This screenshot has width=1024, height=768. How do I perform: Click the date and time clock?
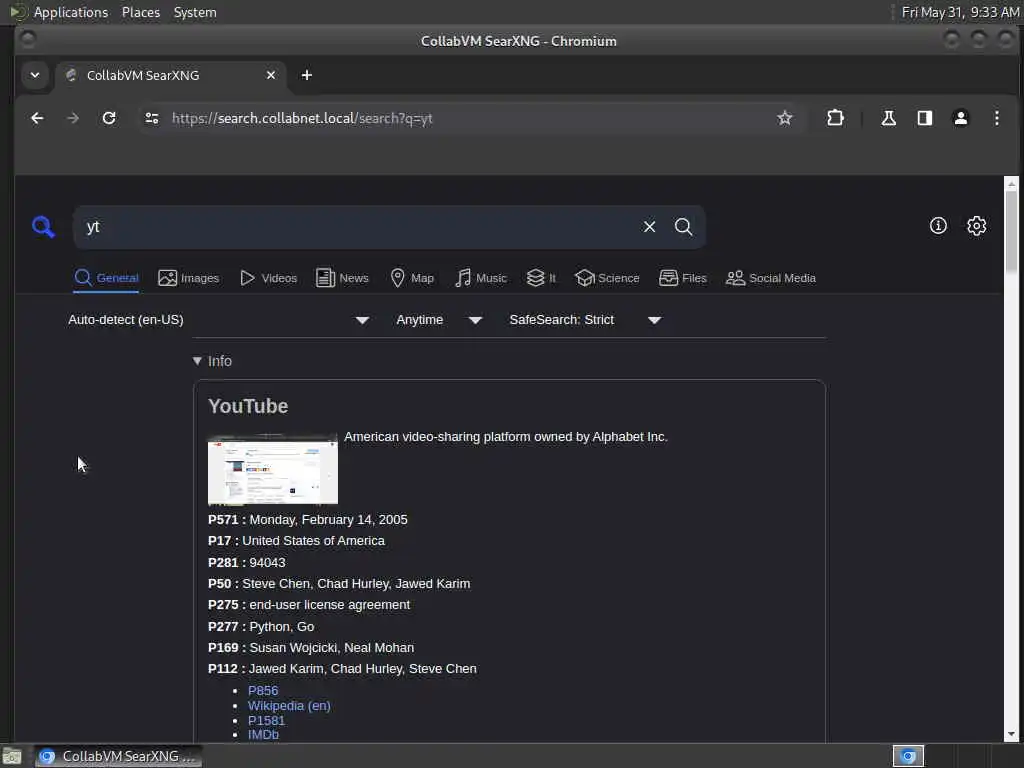[x=960, y=12]
